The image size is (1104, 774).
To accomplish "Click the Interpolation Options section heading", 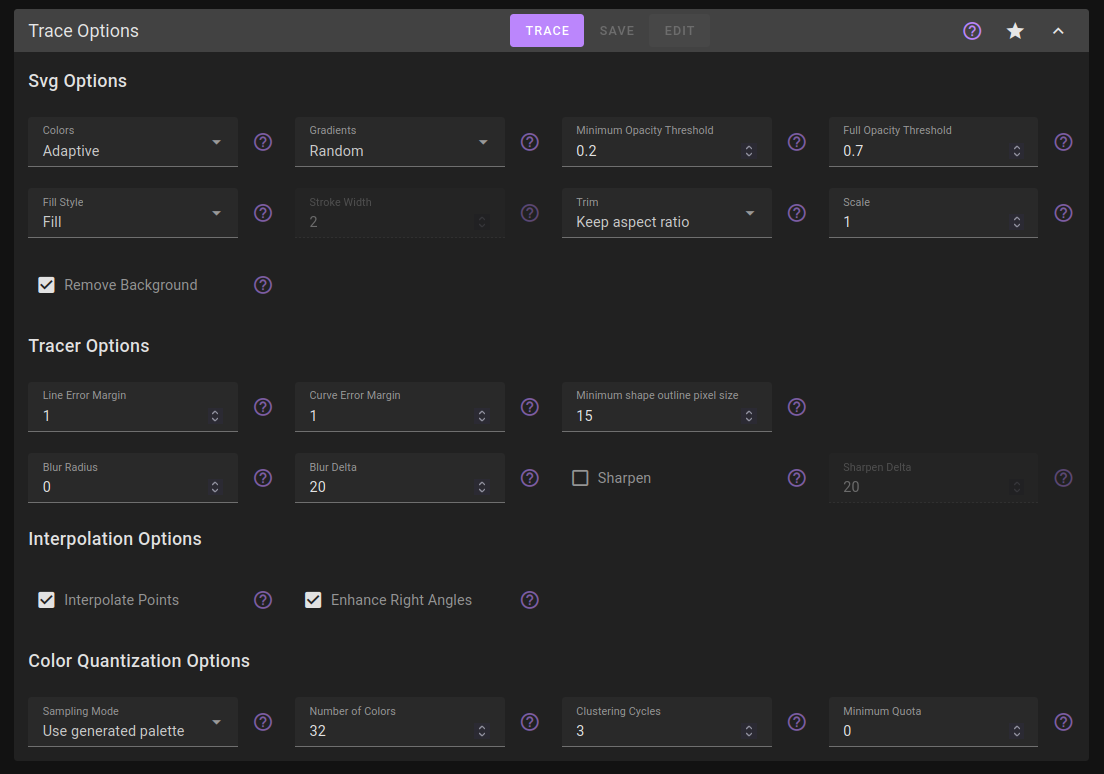I will point(115,539).
